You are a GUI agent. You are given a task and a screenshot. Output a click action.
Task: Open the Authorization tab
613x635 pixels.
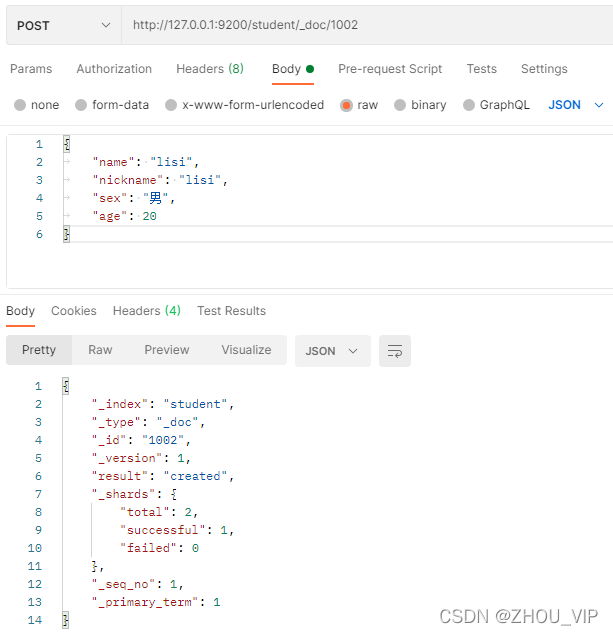tap(114, 69)
